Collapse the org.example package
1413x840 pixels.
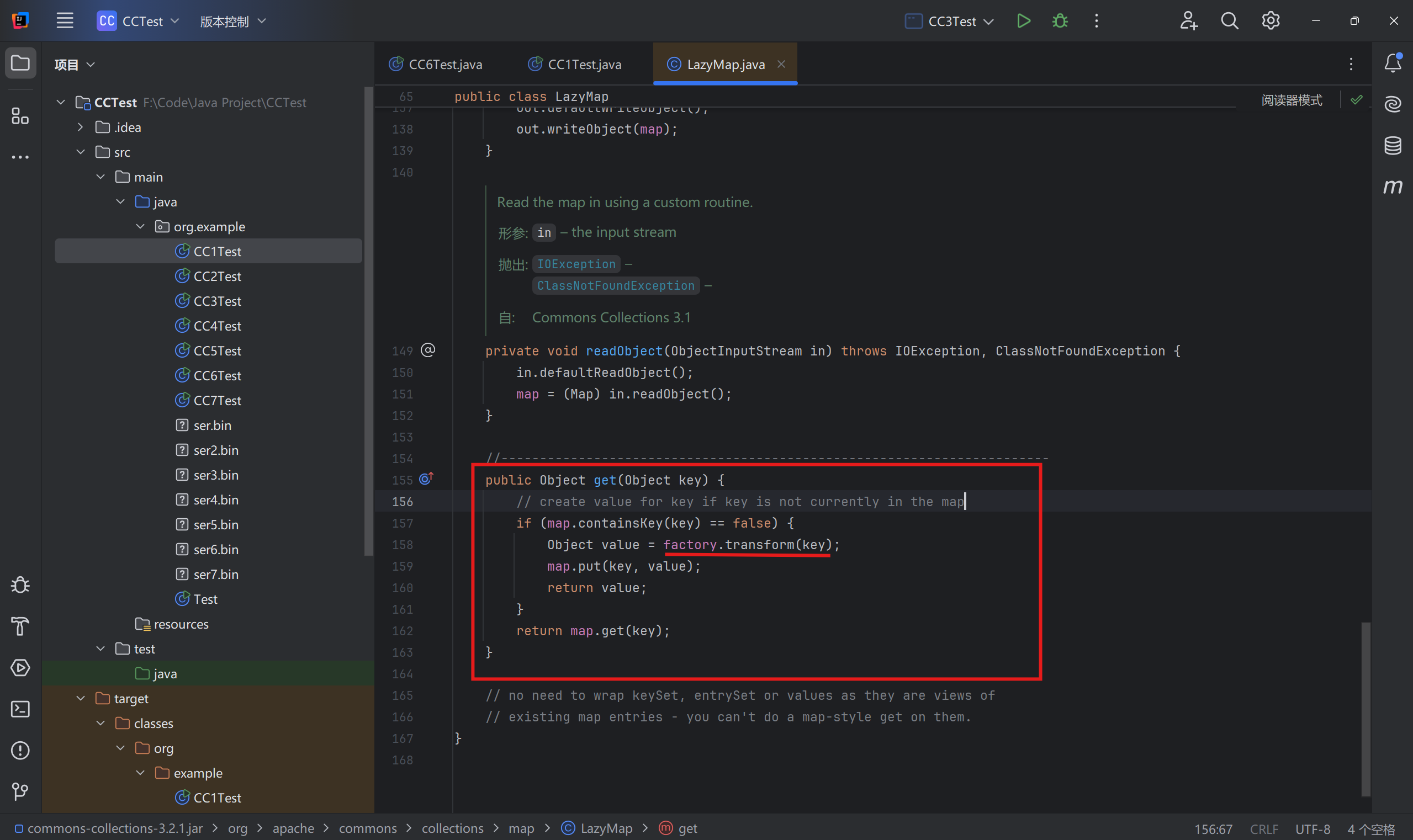coord(140,226)
